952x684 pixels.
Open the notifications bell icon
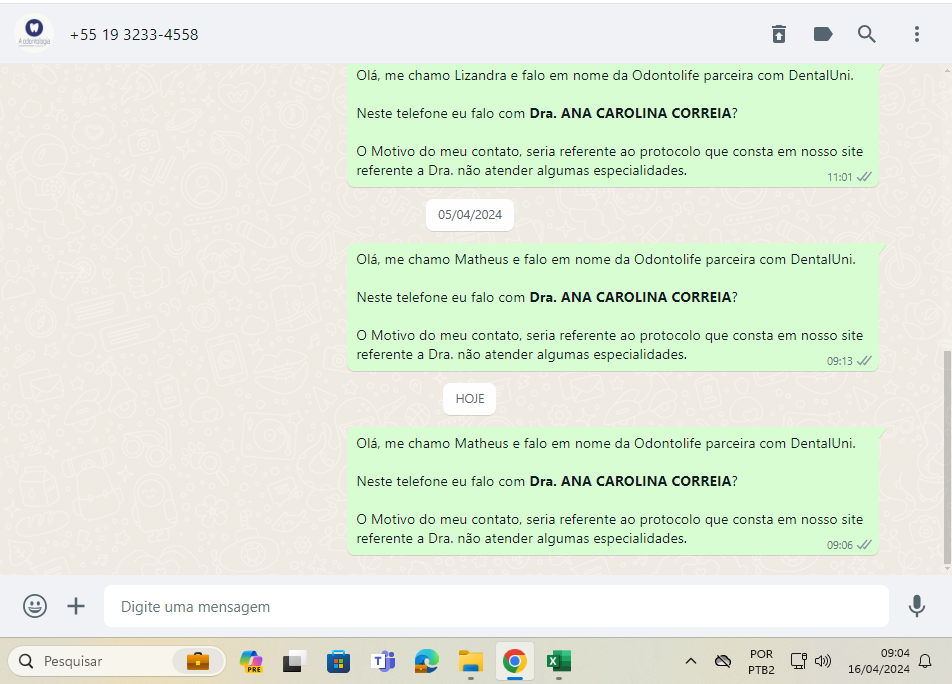click(x=925, y=661)
